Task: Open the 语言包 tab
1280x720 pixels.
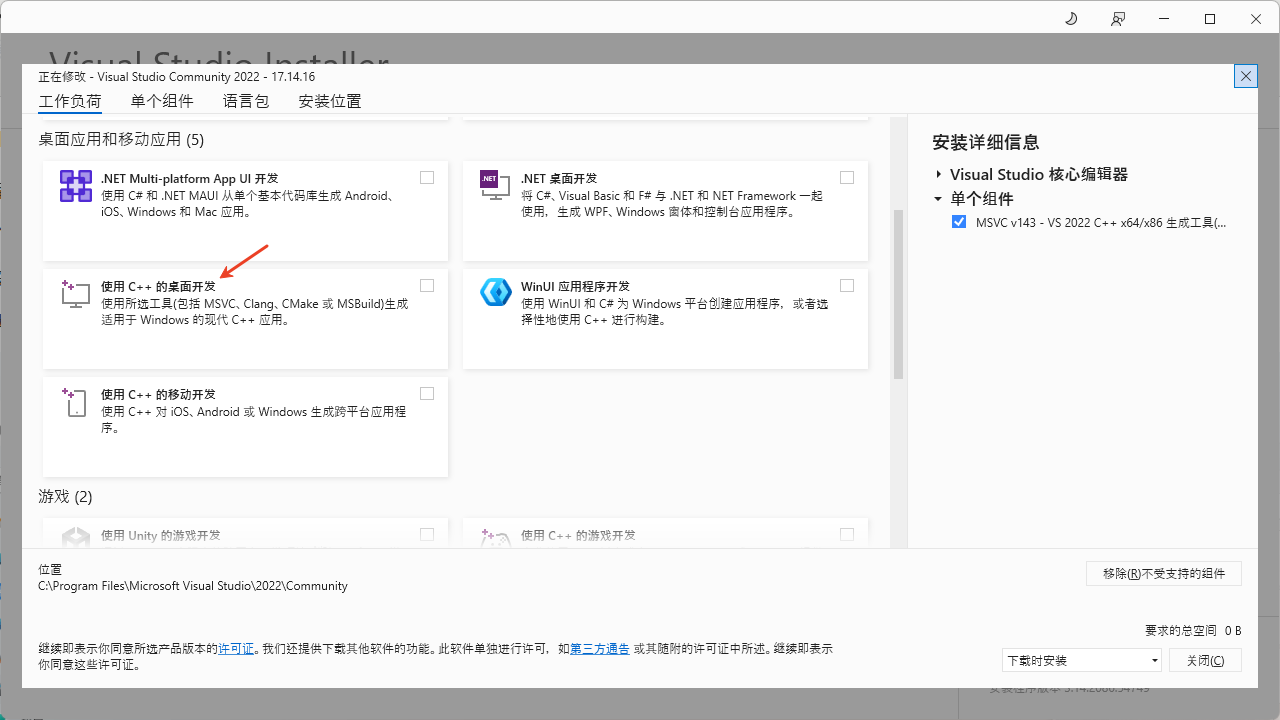Action: tap(246, 101)
